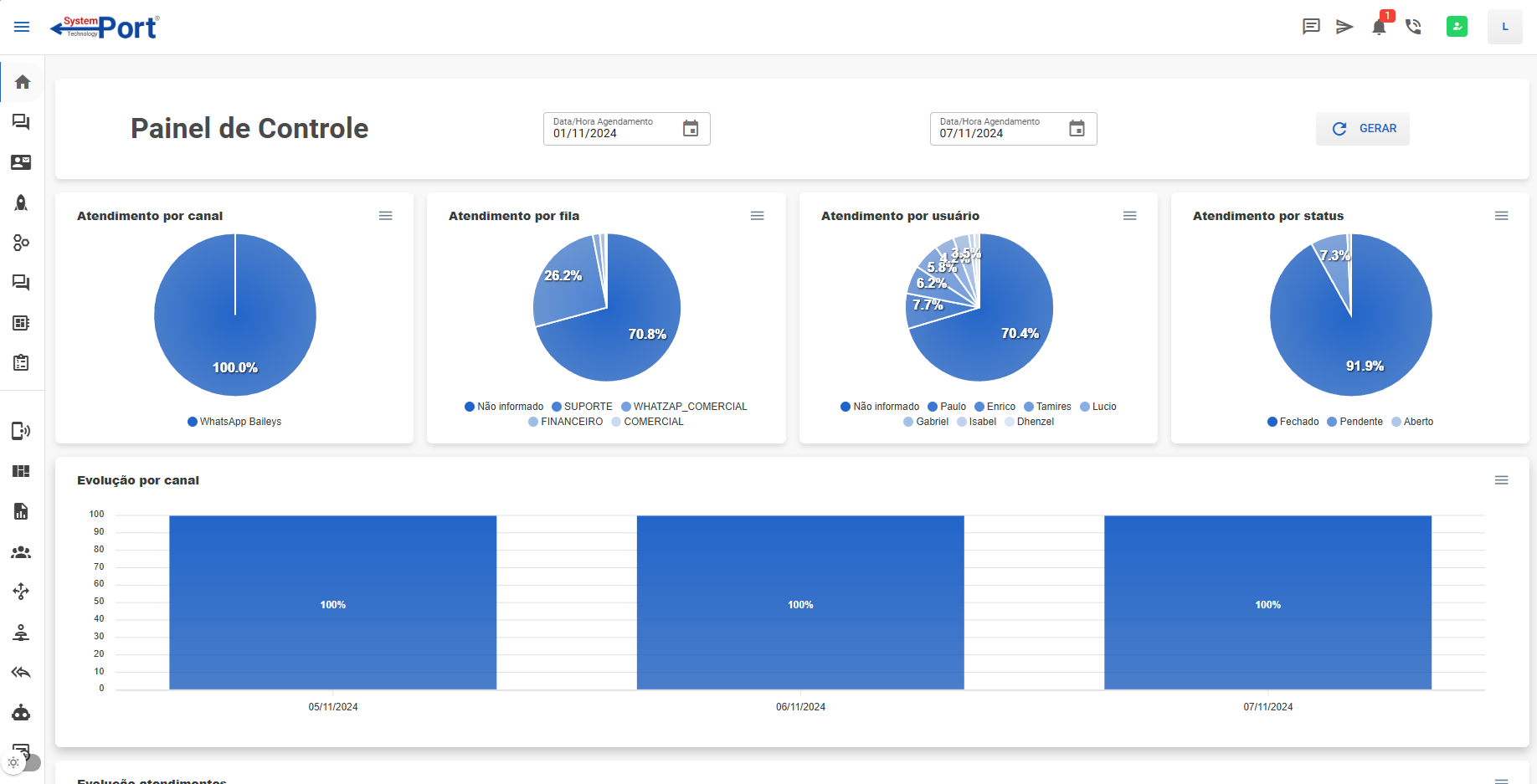Screen dimensions: 1537x784
Task: Open the chat messages icon in header
Action: click(1311, 27)
